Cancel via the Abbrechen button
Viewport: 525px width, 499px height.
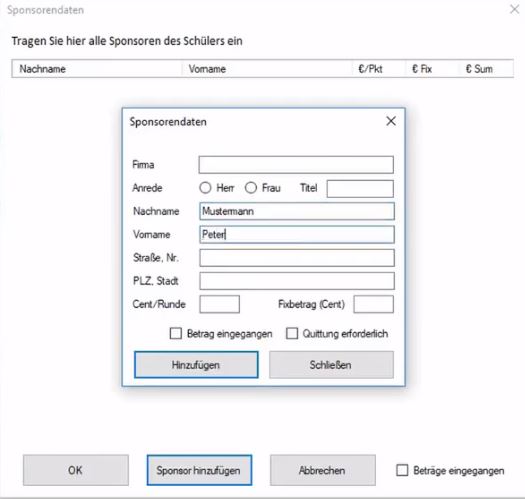(323, 470)
